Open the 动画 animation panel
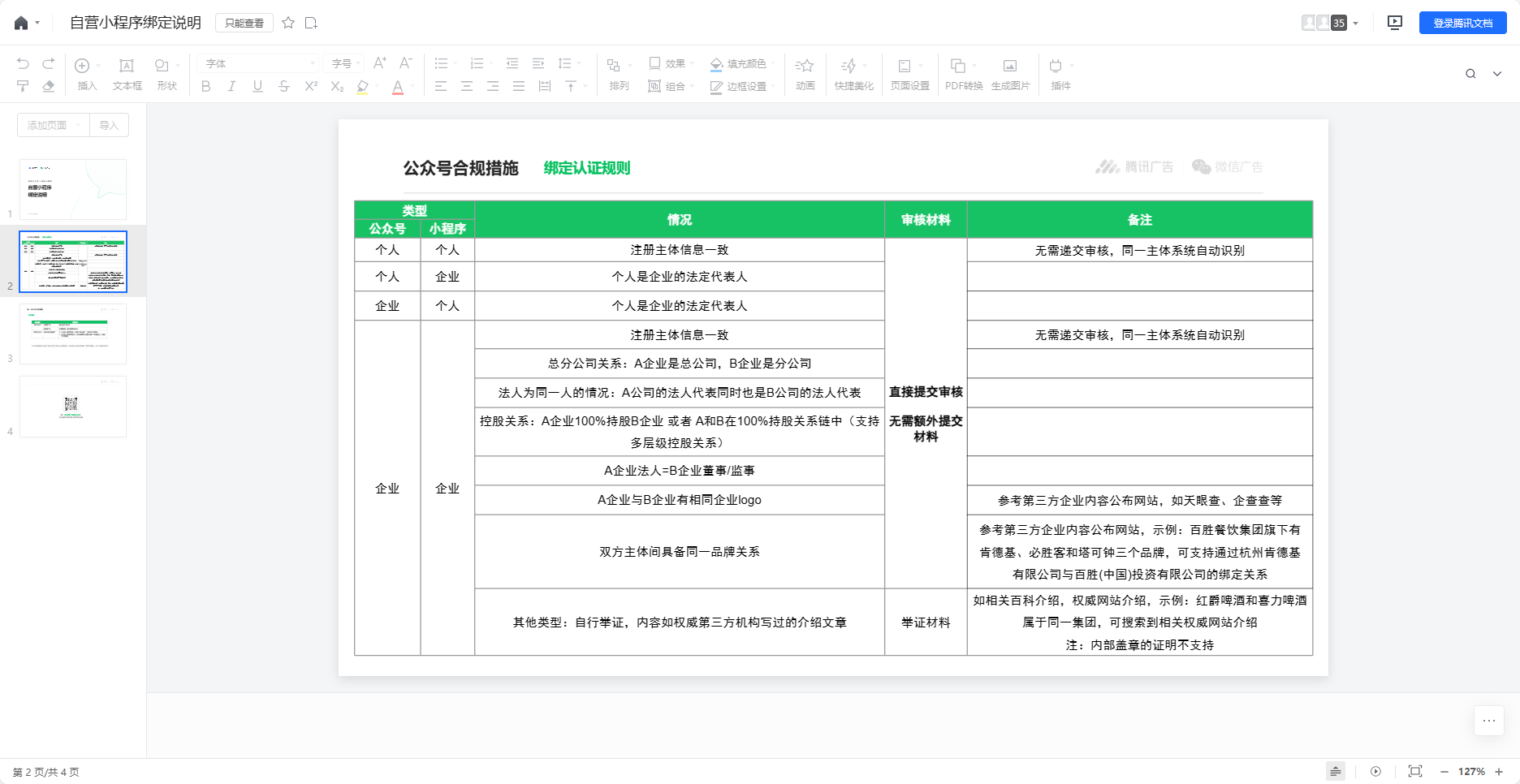This screenshot has width=1520, height=784. click(x=805, y=74)
